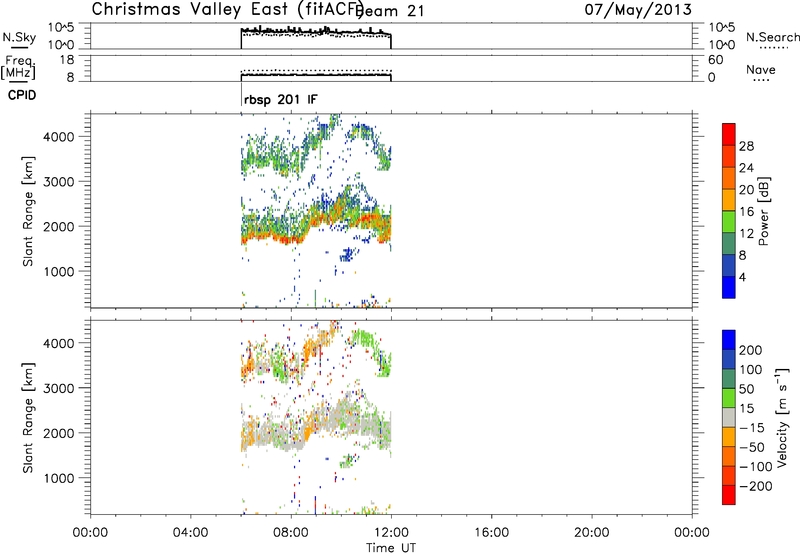Click the '08:00' time tick label
The image size is (800, 554).
point(291,533)
